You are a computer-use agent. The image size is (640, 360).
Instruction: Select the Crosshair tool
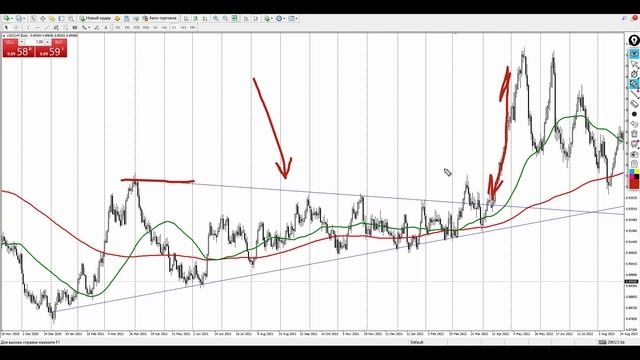(x=17, y=27)
